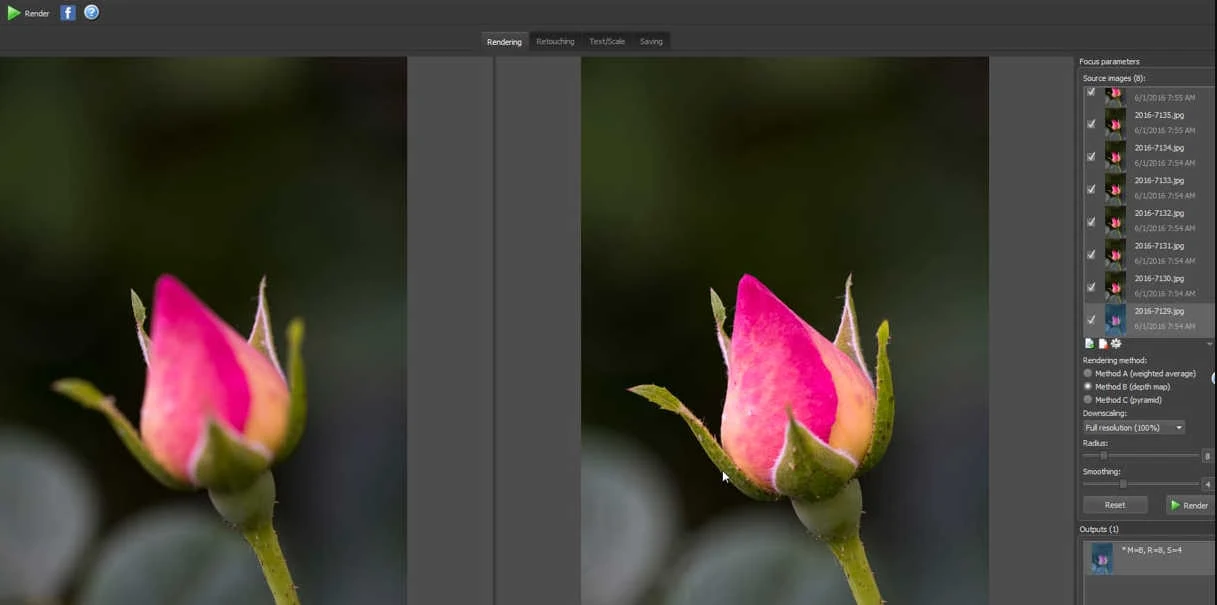
Task: Click the Smoothing slider handle
Action: pyautogui.click(x=1122, y=484)
